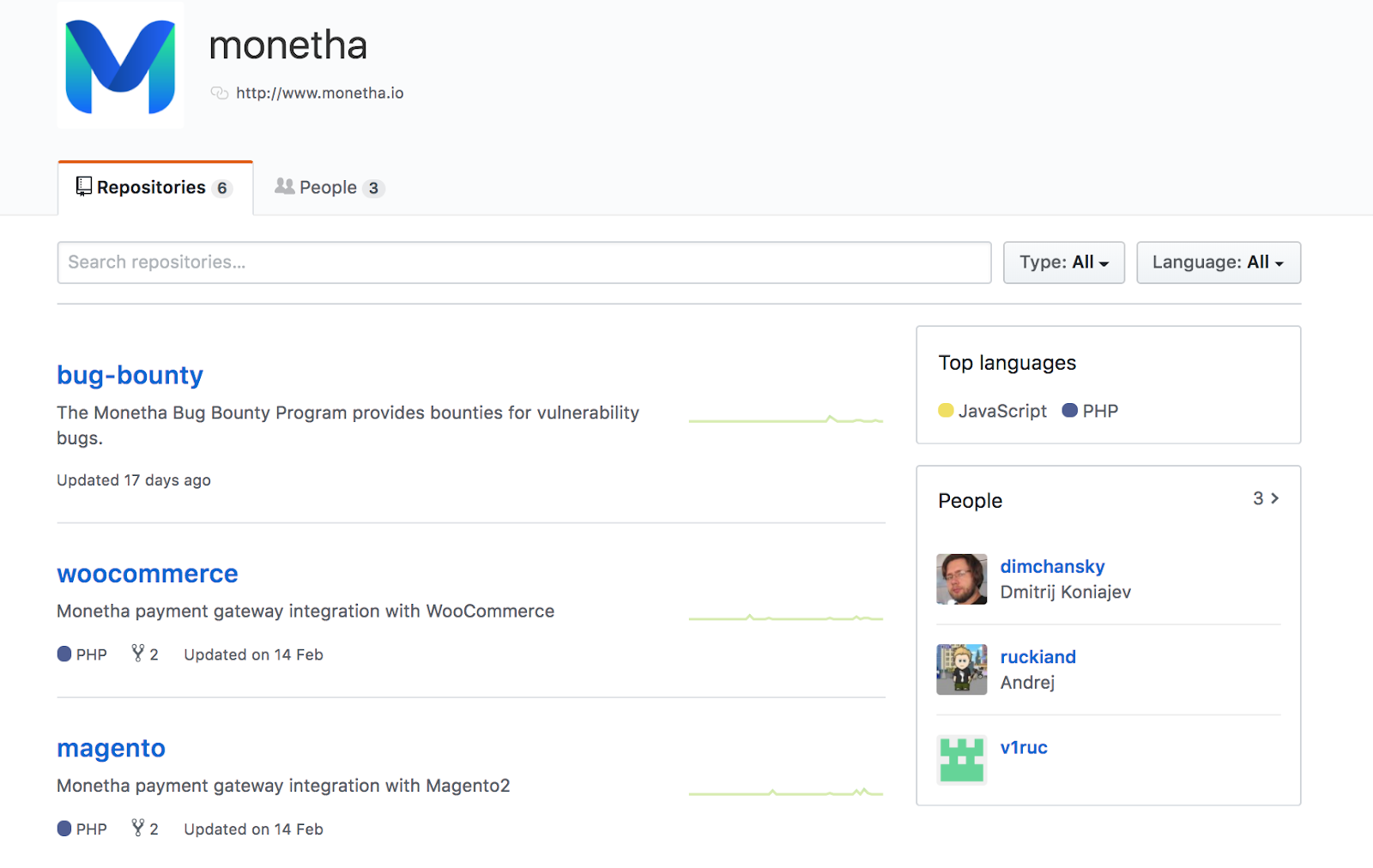Screen dimensions: 1373x868
Task: Click the bug-bounty activity sparkline graph
Action: tap(785, 419)
